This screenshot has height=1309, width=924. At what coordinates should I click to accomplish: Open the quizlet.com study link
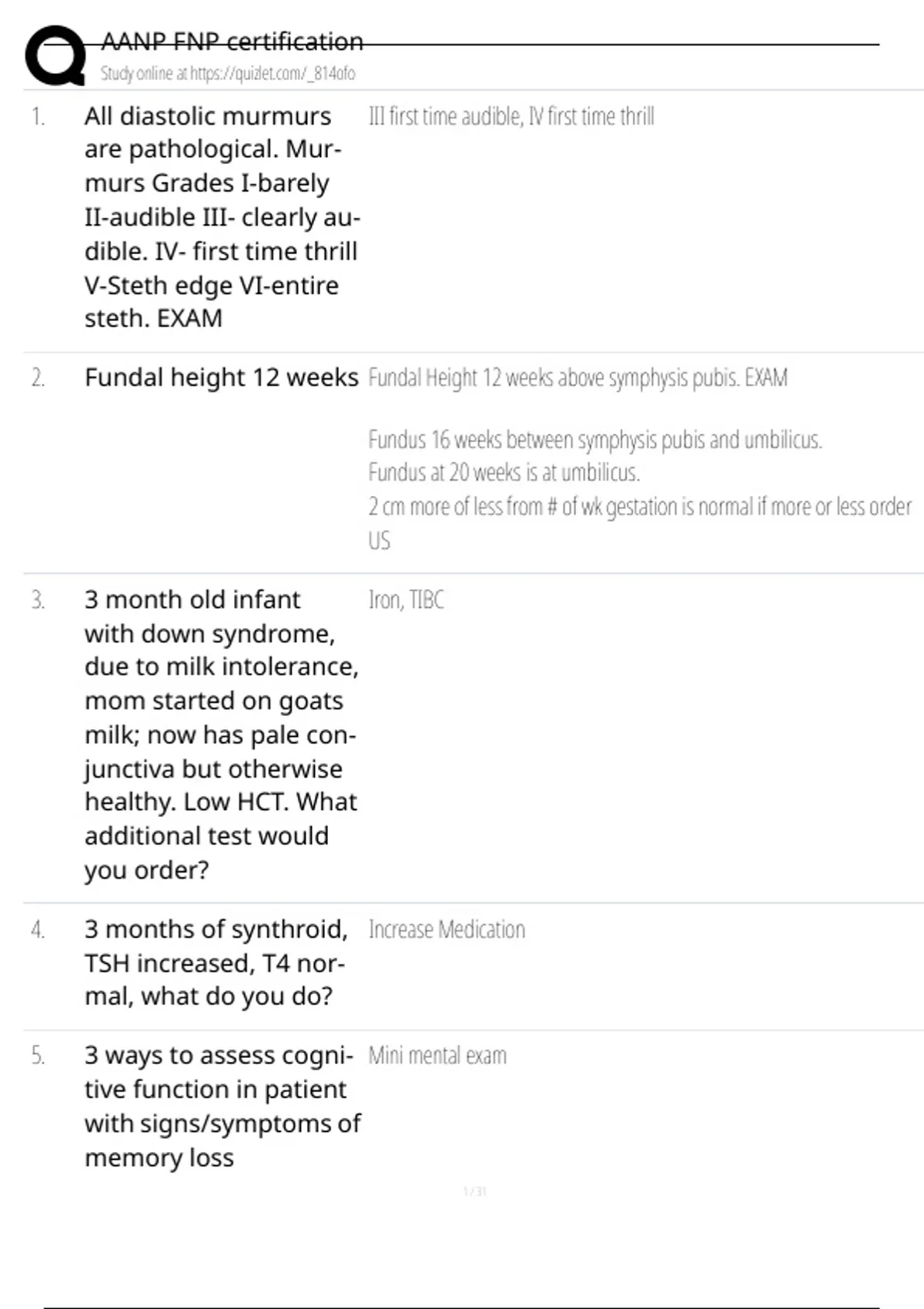pyautogui.click(x=228, y=74)
